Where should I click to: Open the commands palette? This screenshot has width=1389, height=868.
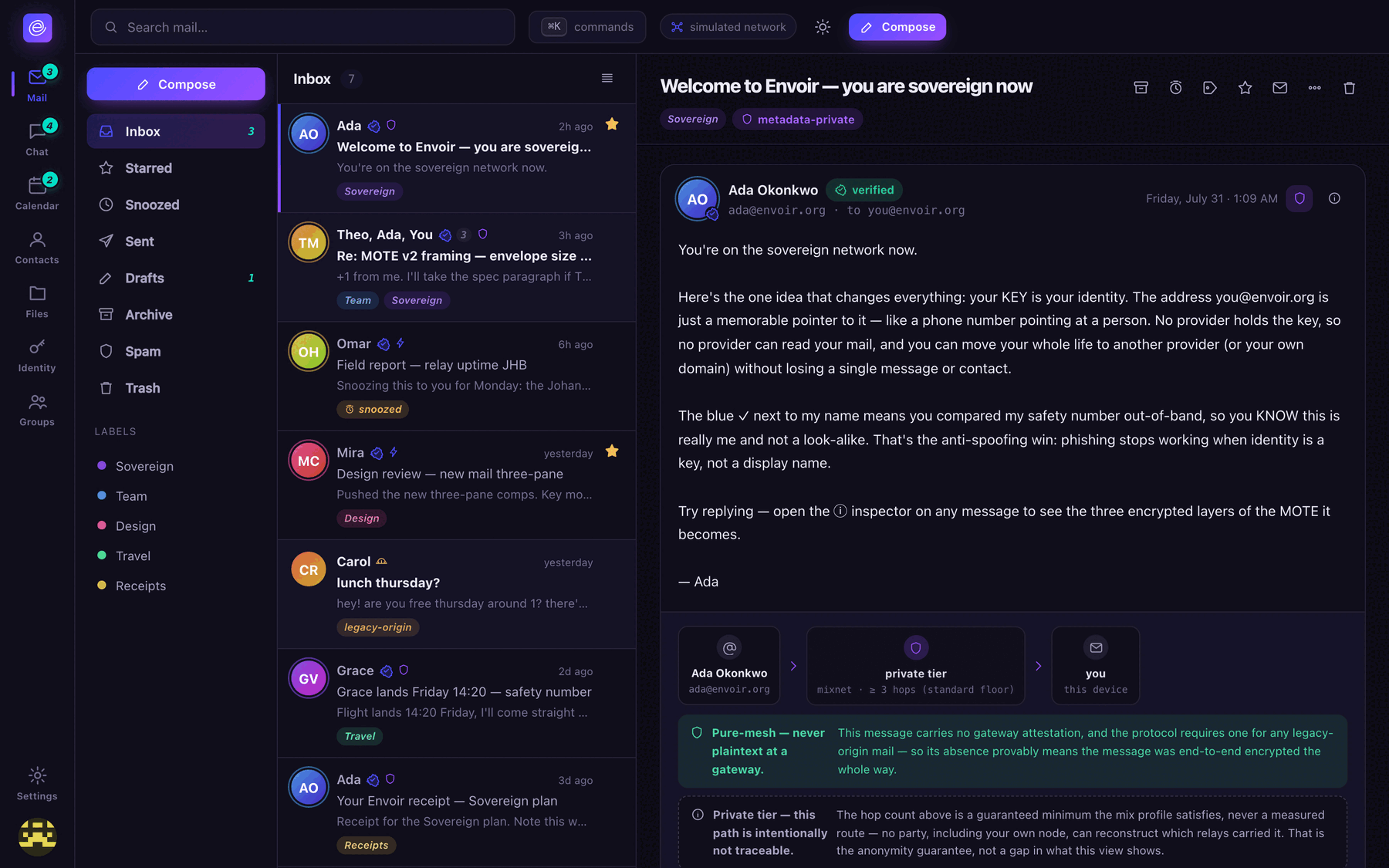coord(587,27)
